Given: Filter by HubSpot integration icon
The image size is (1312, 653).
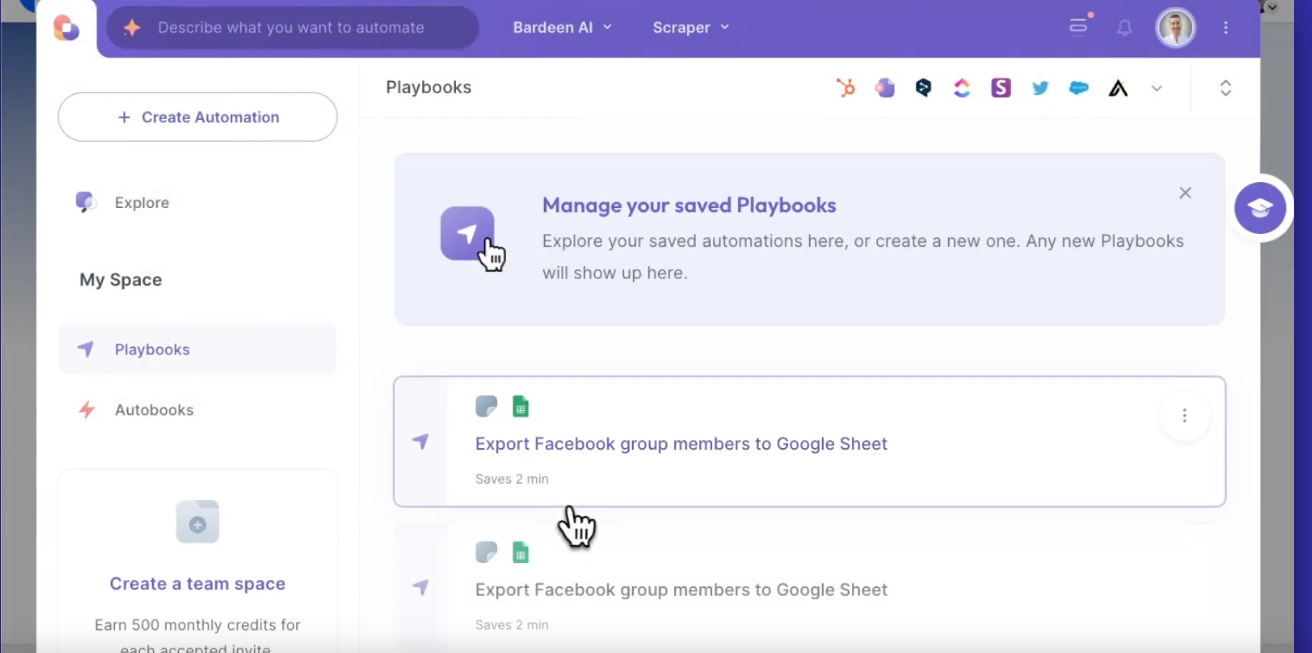Looking at the screenshot, I should tap(846, 88).
